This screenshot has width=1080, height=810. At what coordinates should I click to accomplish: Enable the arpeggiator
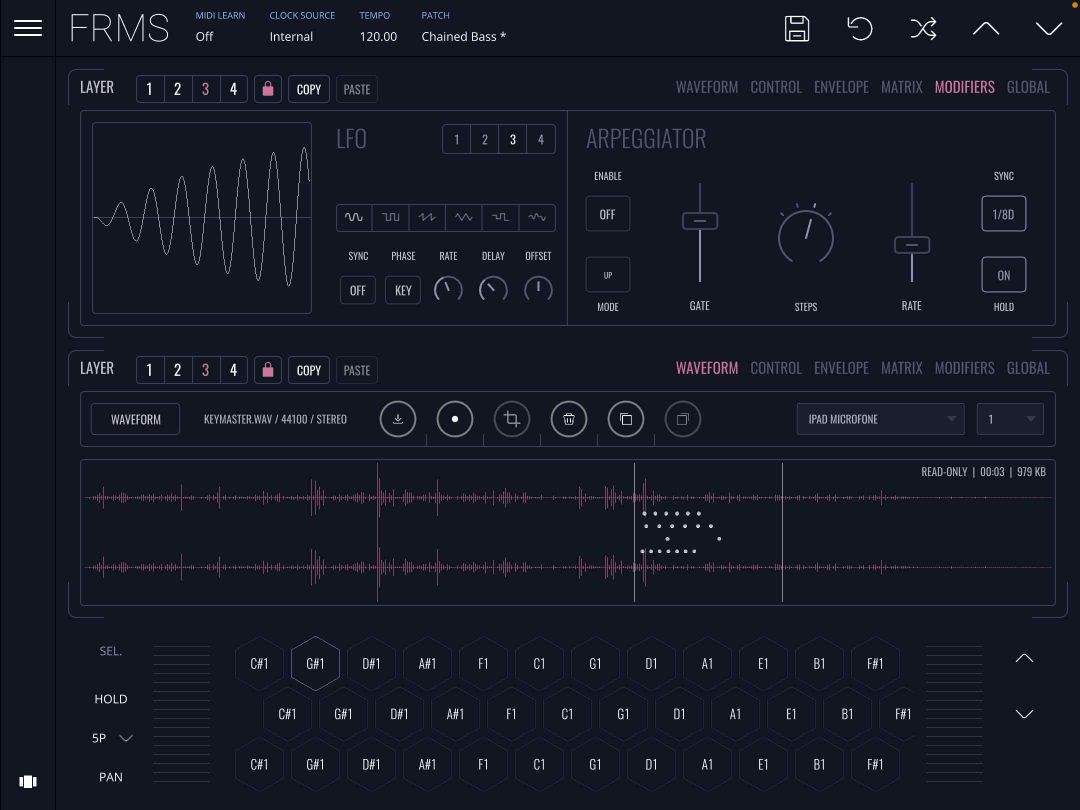click(607, 213)
